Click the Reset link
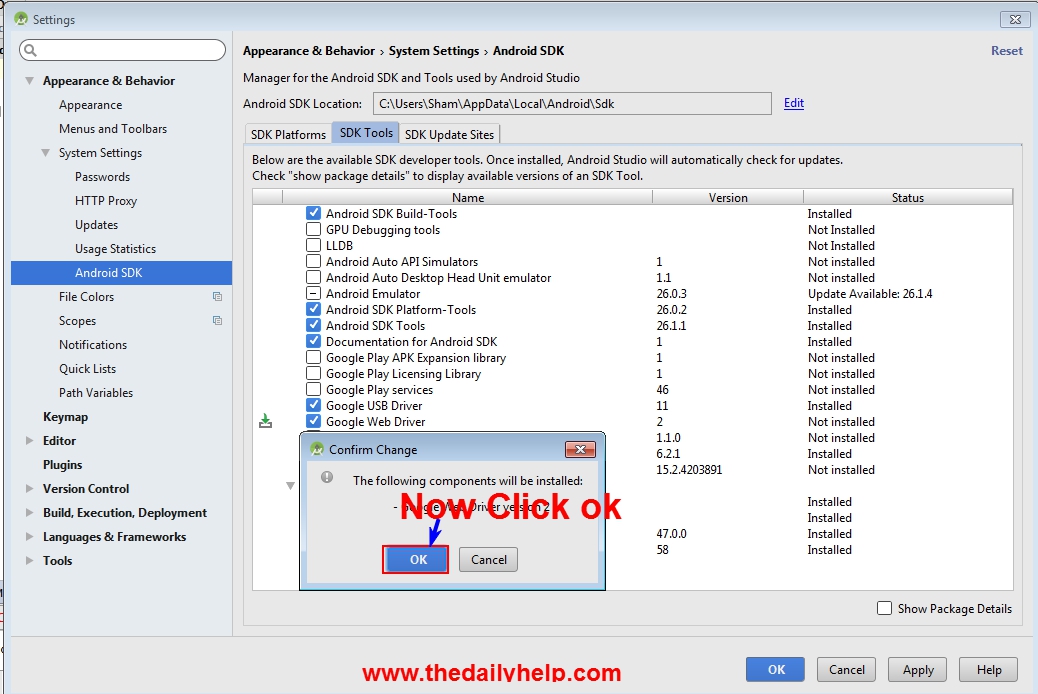The width and height of the screenshot is (1038, 694). pos(1006,50)
